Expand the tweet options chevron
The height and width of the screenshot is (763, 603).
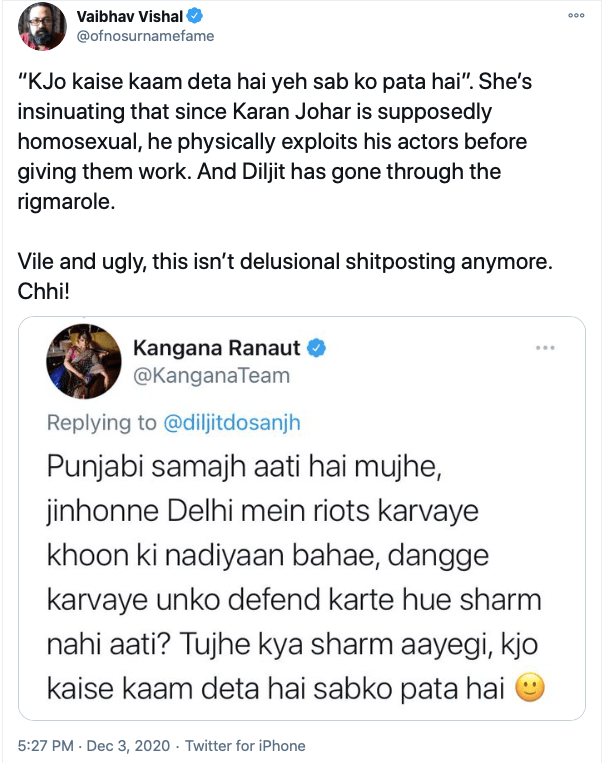point(576,17)
